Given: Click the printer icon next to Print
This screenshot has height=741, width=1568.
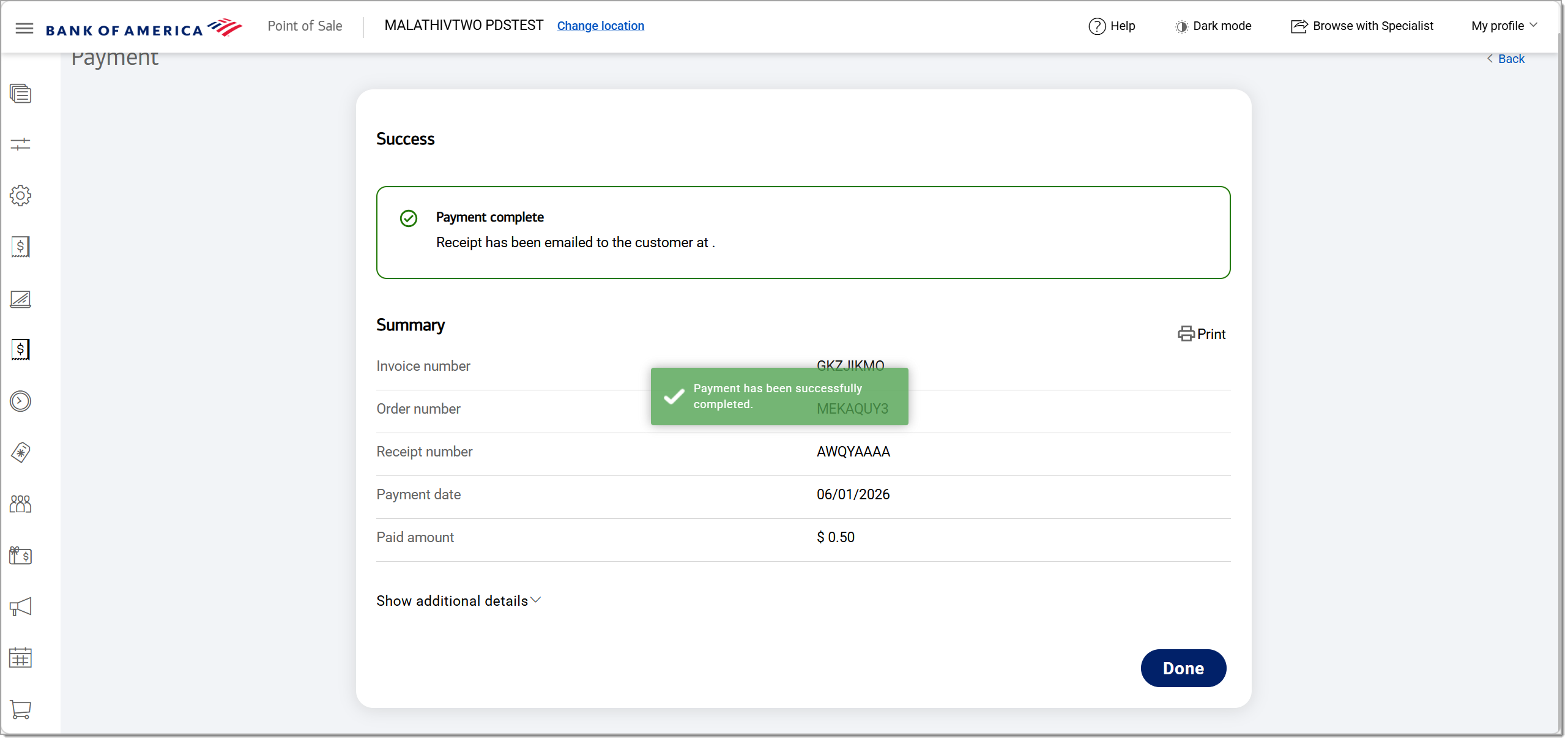Looking at the screenshot, I should (1186, 333).
